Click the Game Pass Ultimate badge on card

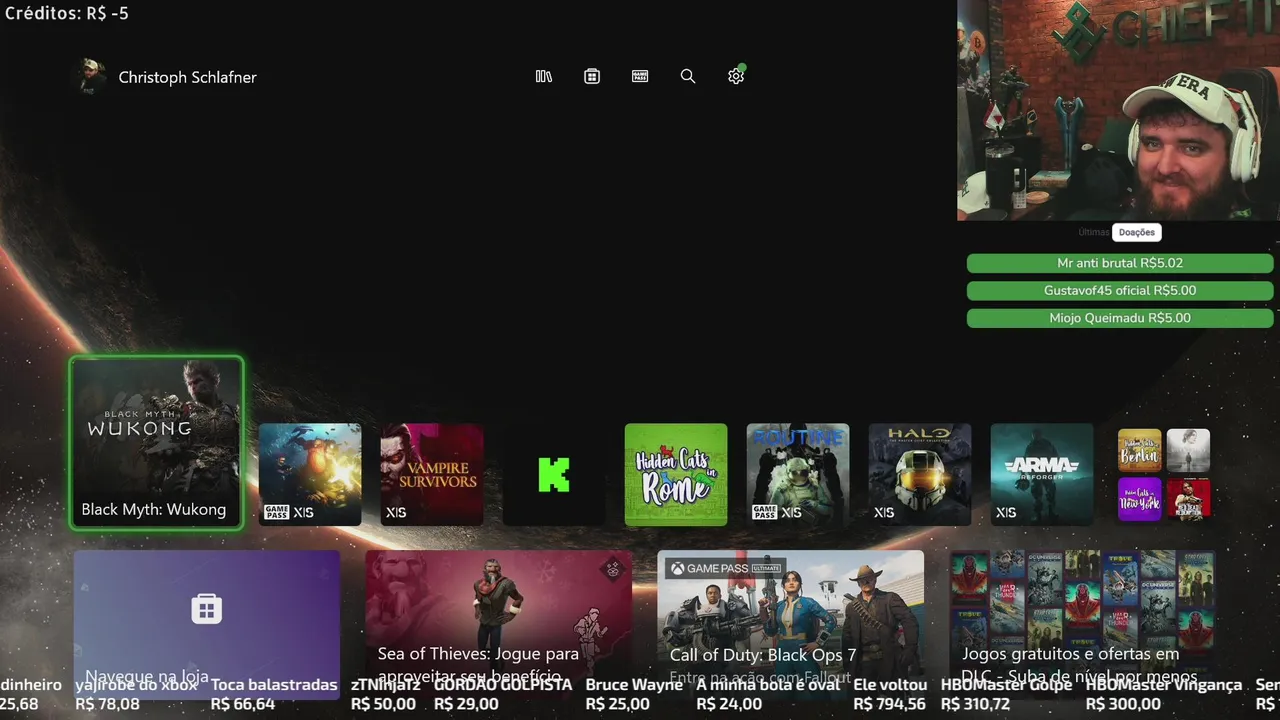pos(725,568)
